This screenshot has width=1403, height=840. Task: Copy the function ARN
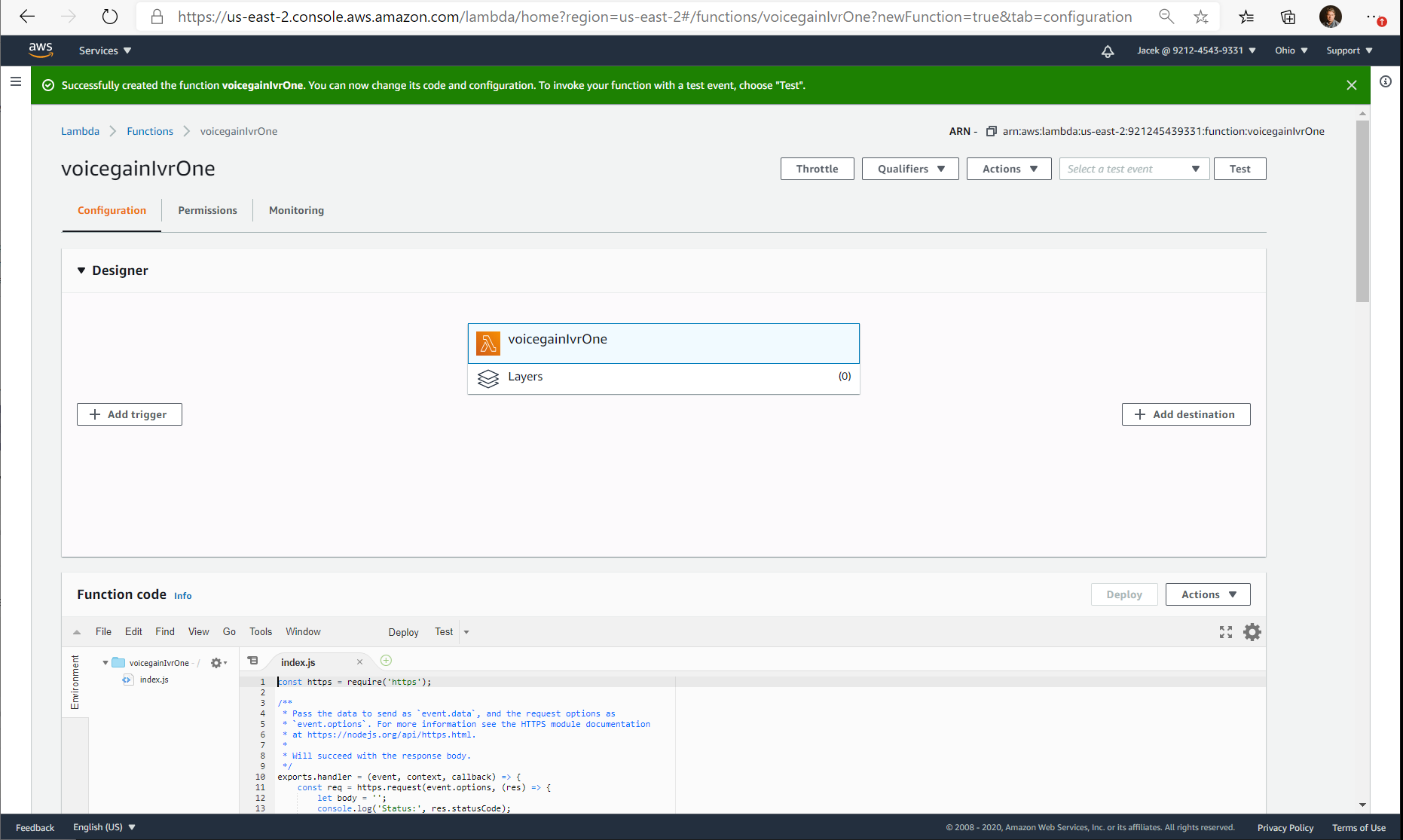[992, 131]
